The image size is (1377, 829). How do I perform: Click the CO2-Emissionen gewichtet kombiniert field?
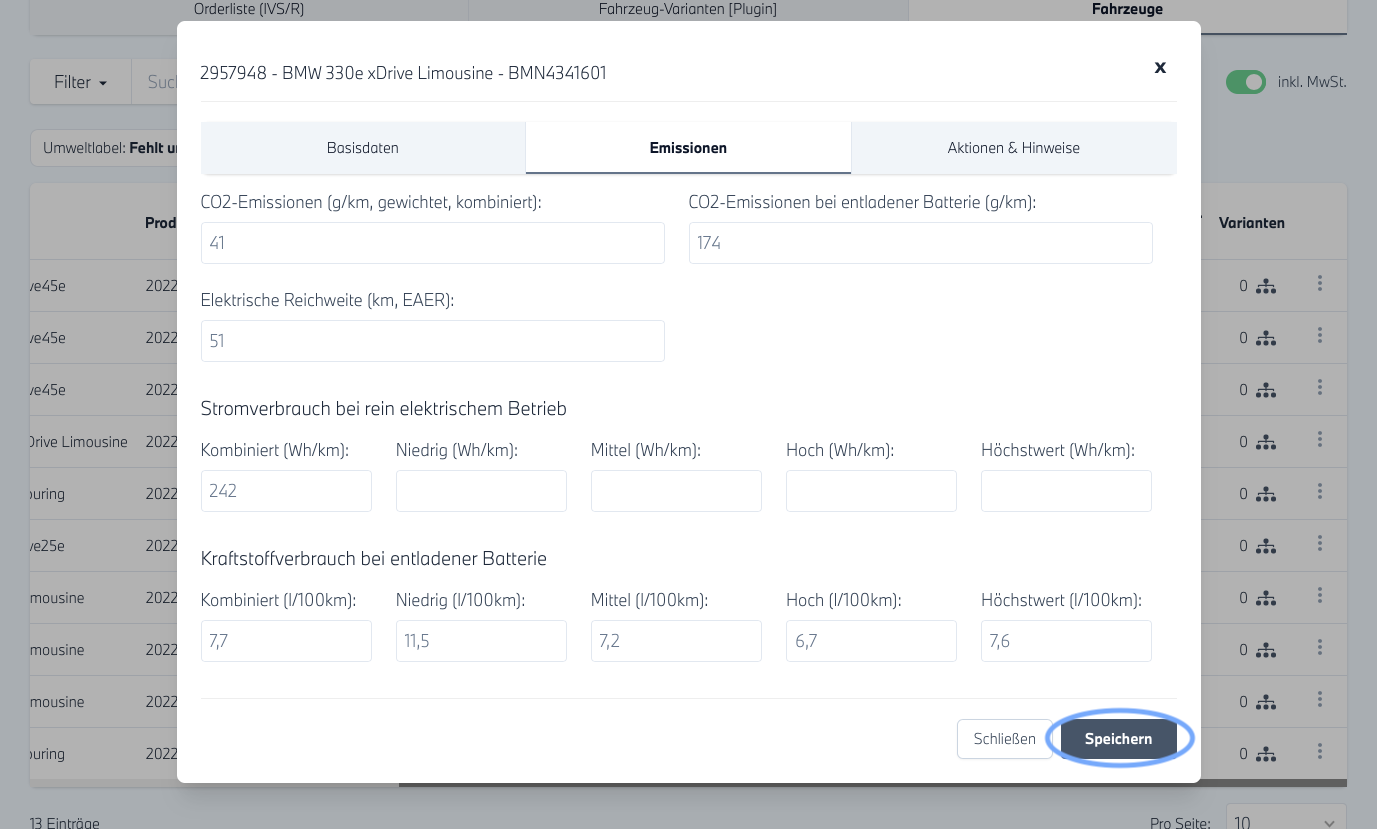point(432,243)
